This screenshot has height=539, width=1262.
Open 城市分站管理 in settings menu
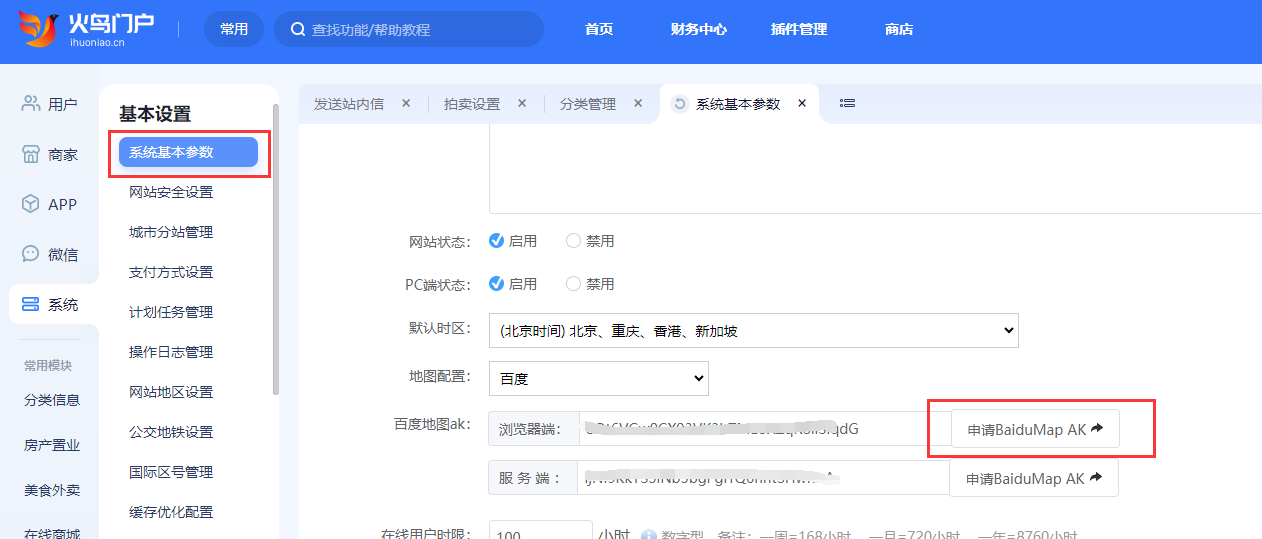[171, 232]
